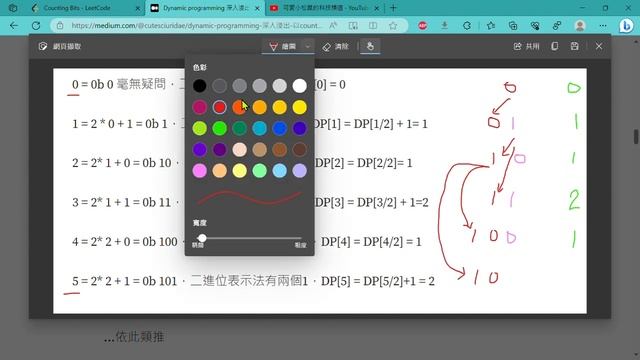This screenshot has height=360, width=640.
Task: Adjust the 寬度 pen width slider handle
Action: click(x=202, y=238)
